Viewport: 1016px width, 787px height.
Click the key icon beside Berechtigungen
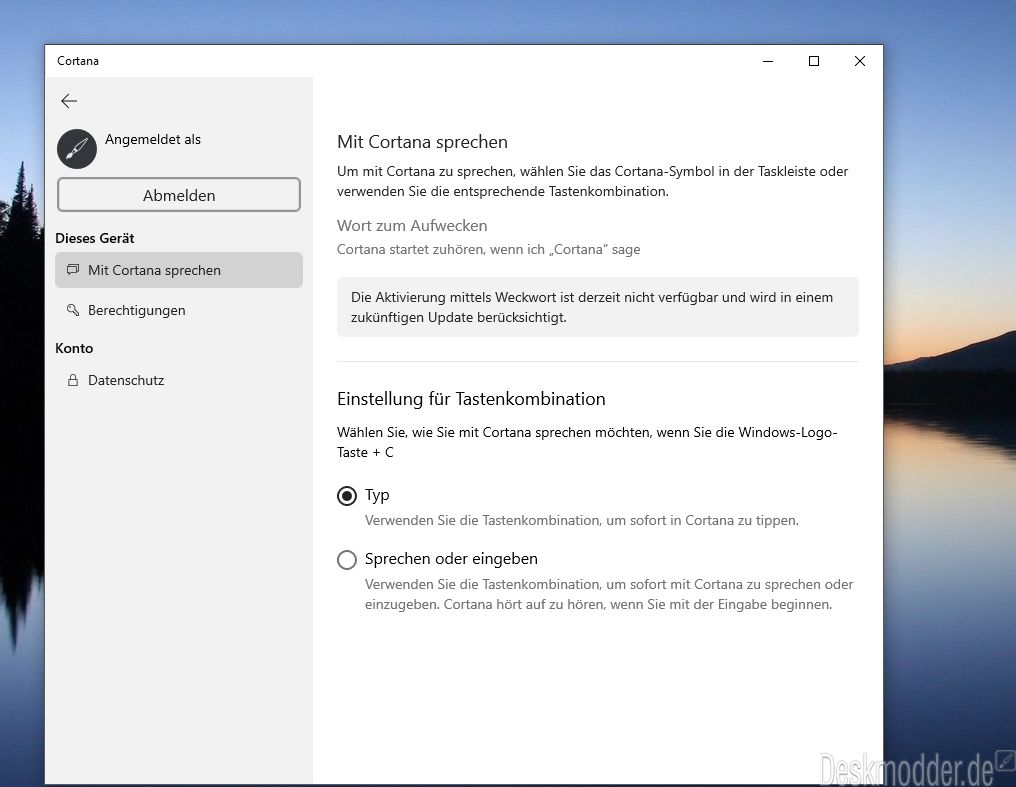(x=73, y=310)
